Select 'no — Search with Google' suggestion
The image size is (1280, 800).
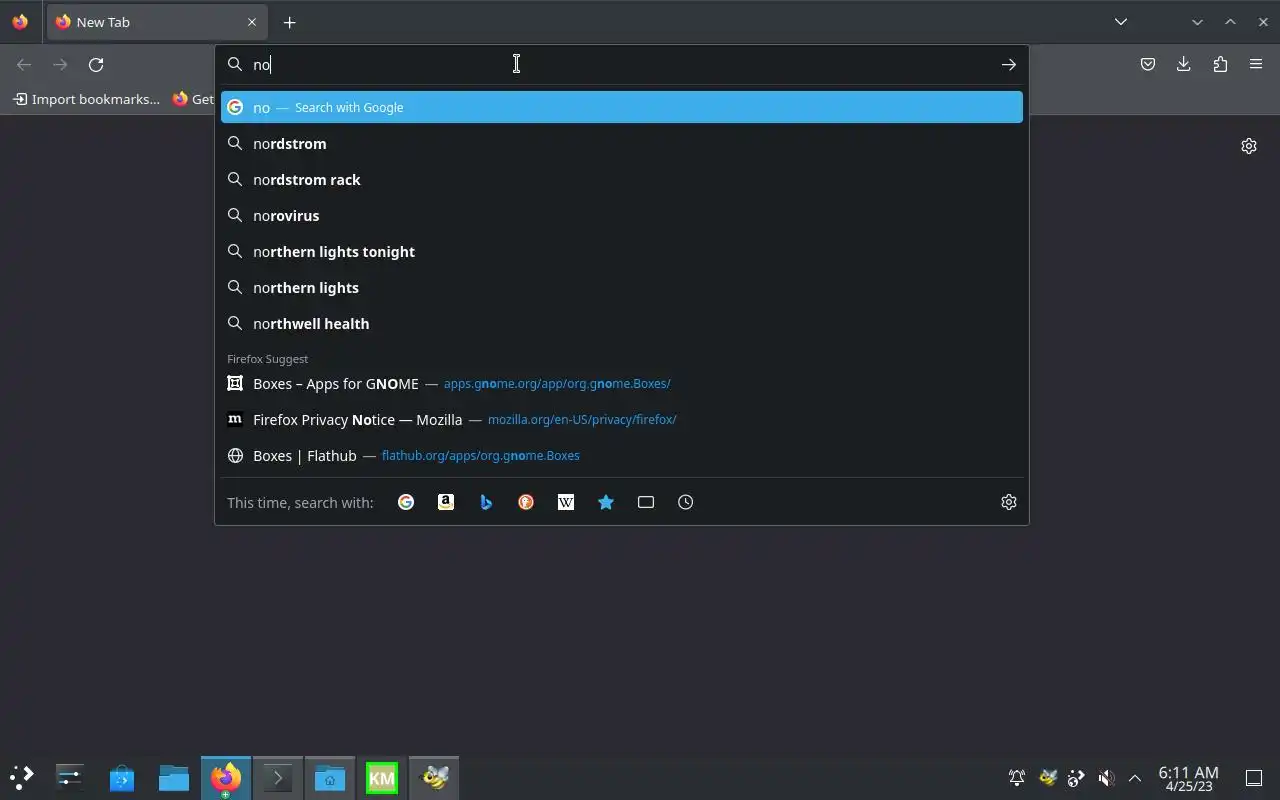pos(622,107)
